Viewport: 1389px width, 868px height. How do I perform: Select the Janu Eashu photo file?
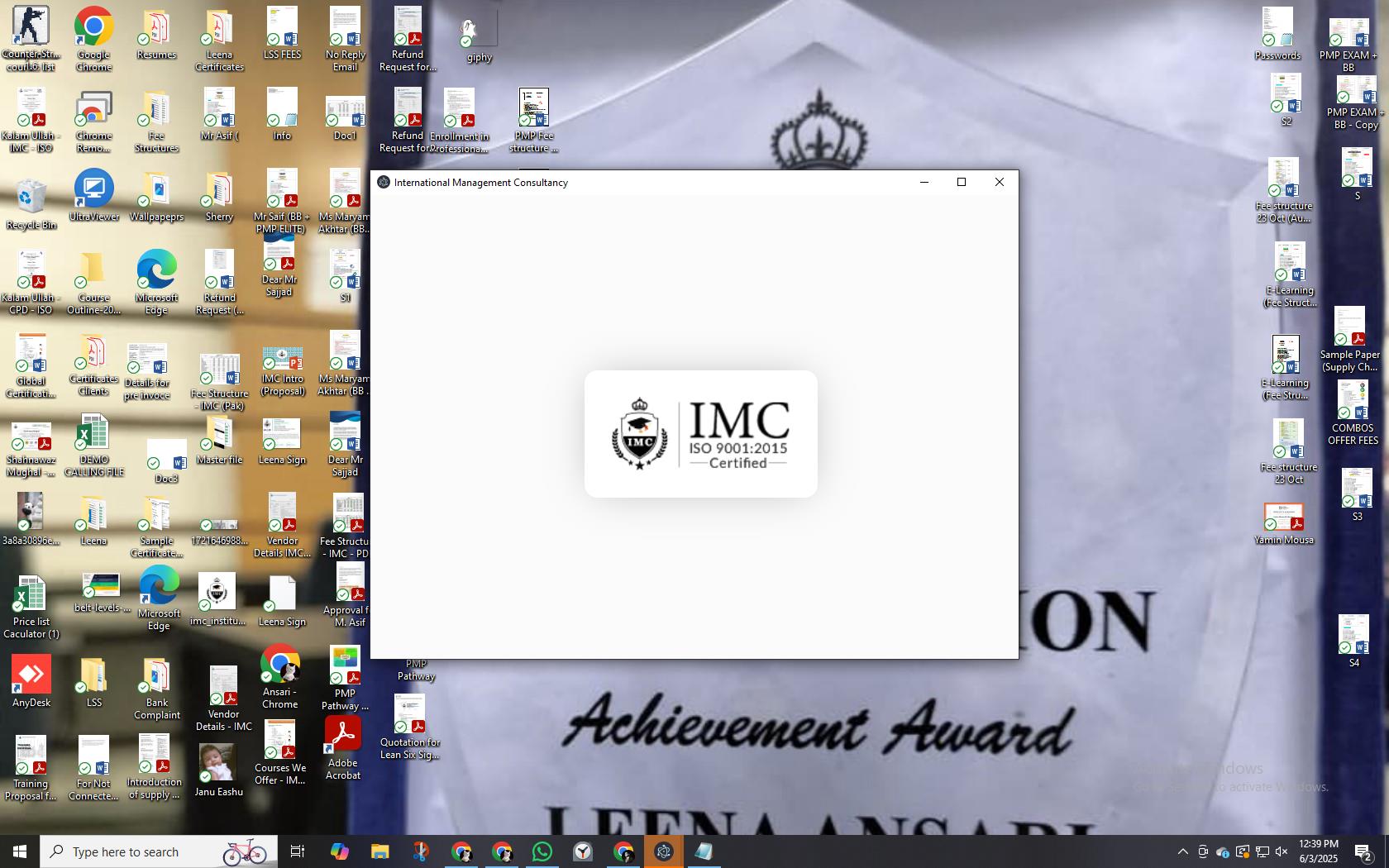(x=218, y=769)
